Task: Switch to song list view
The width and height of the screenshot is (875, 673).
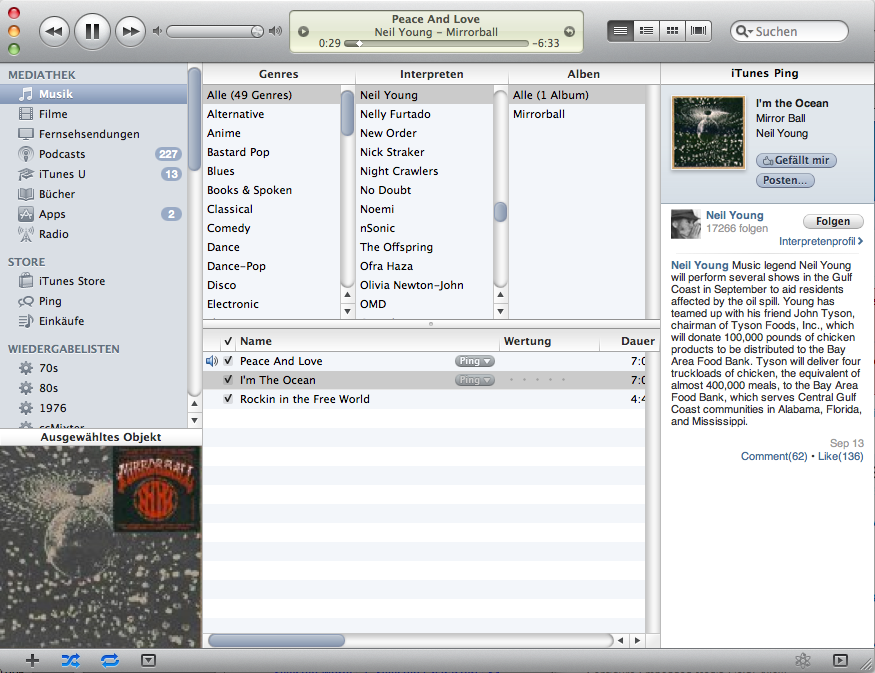Action: [x=620, y=31]
